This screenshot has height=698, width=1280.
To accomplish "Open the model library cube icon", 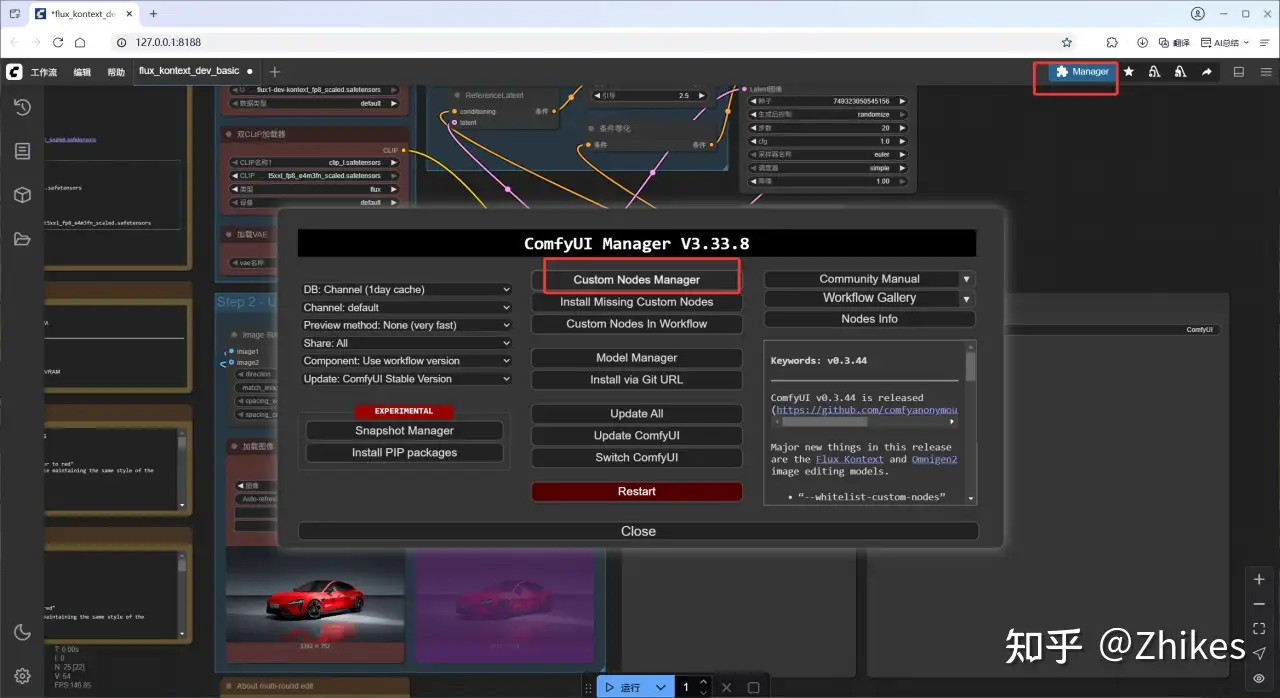I will (x=22, y=195).
